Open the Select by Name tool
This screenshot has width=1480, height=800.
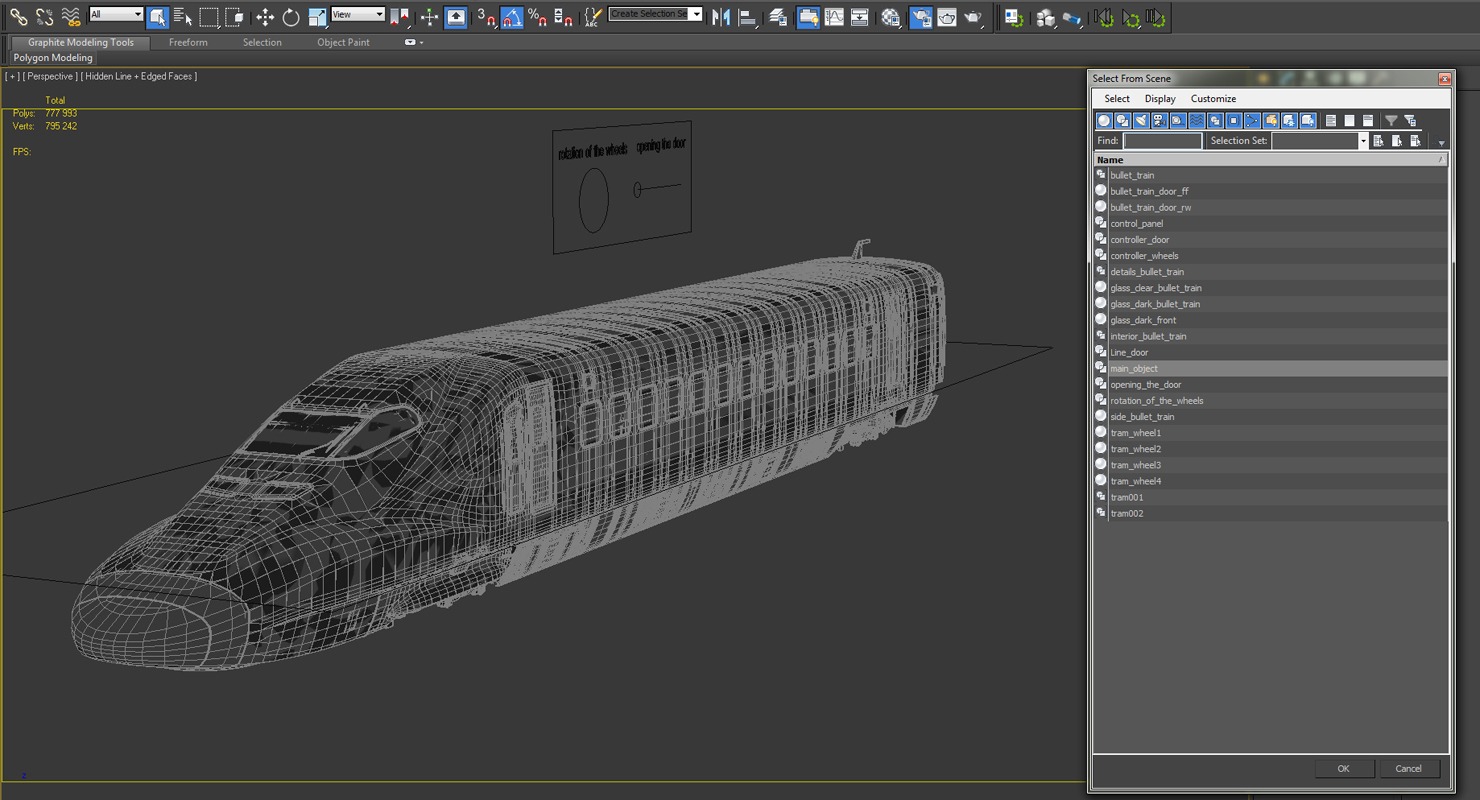(183, 17)
